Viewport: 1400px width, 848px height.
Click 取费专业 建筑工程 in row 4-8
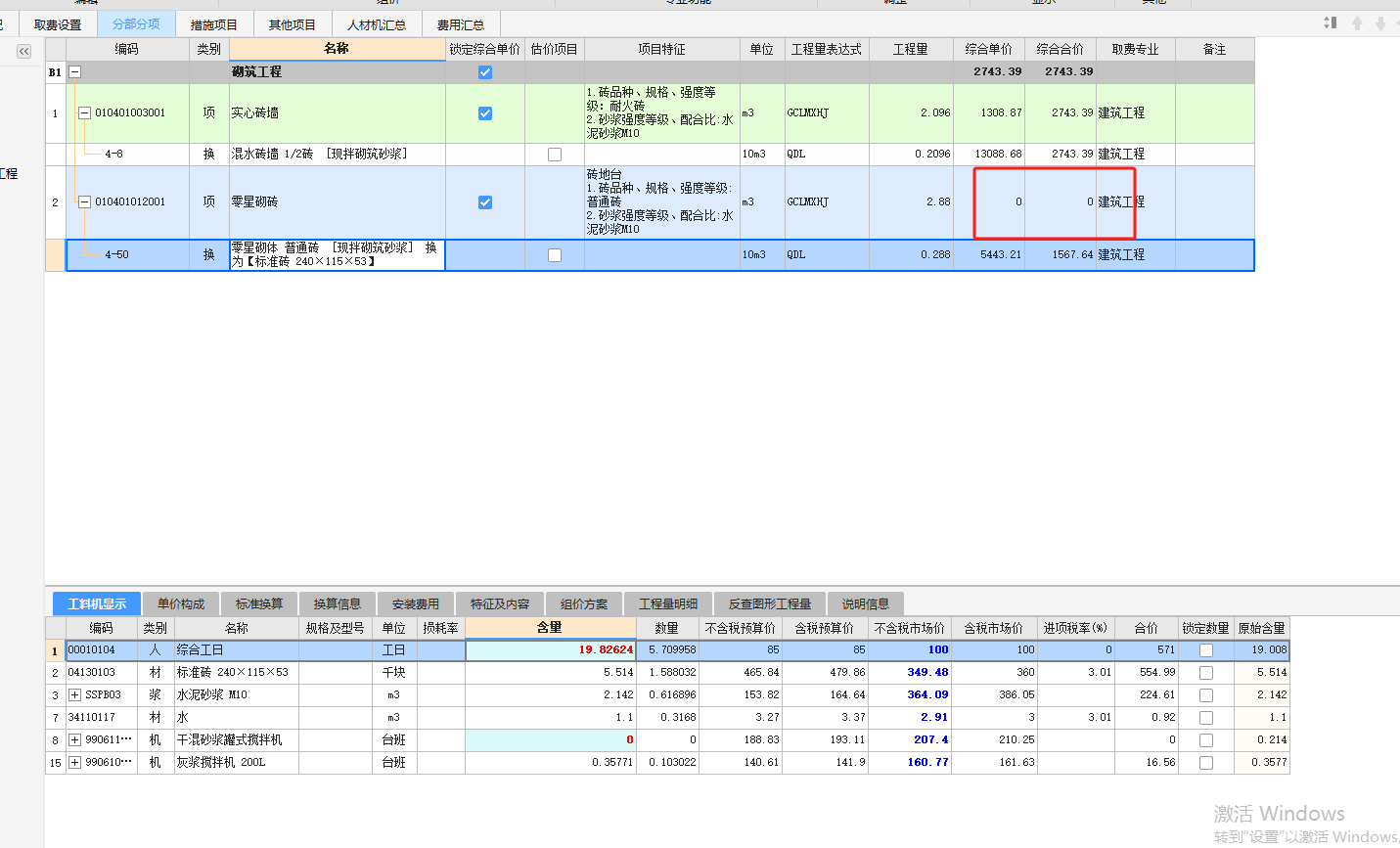point(1136,155)
